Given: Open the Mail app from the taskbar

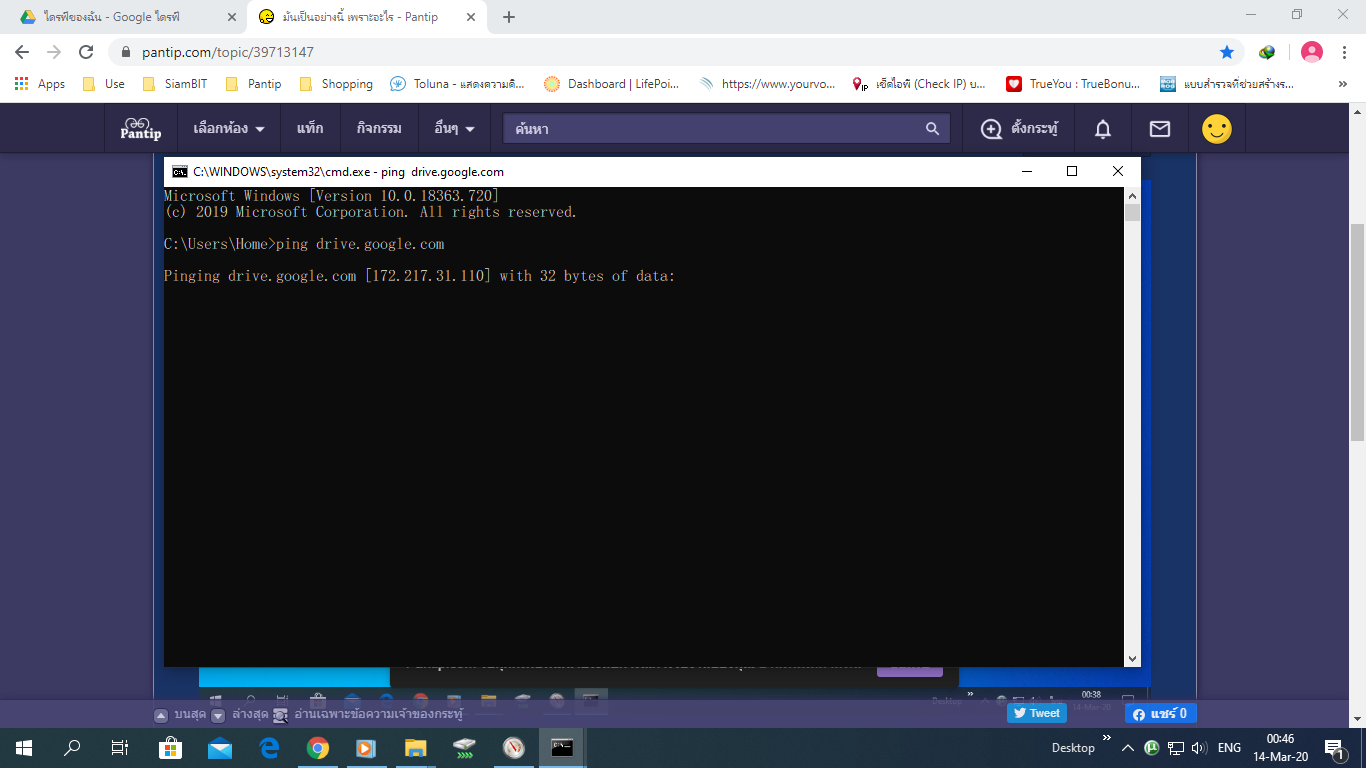Looking at the screenshot, I should coord(219,748).
